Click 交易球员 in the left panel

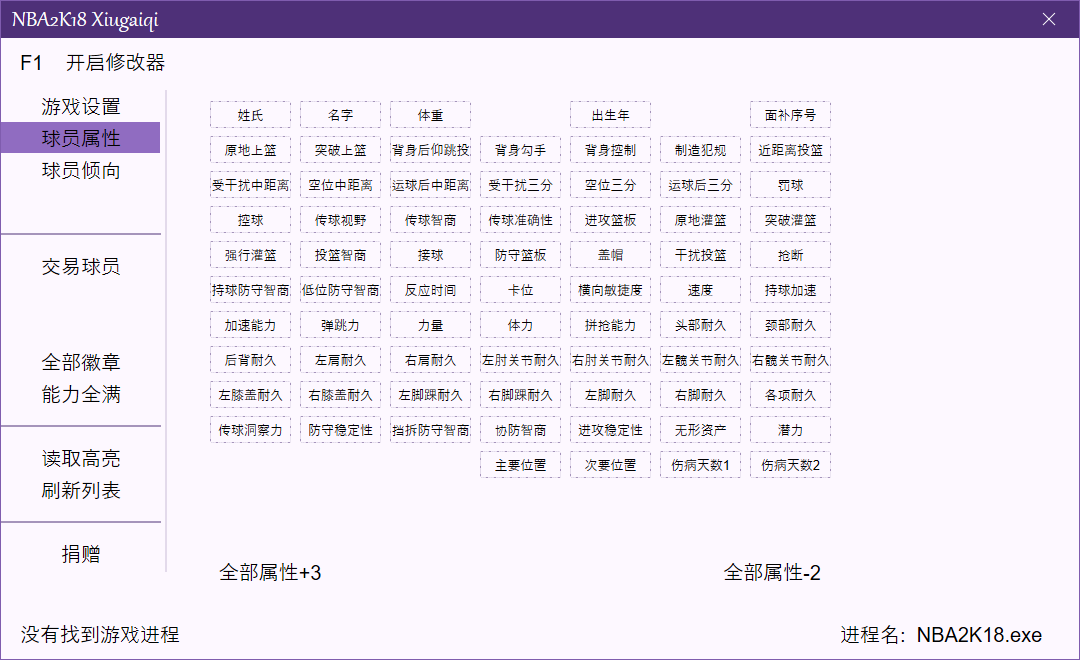coord(80,267)
